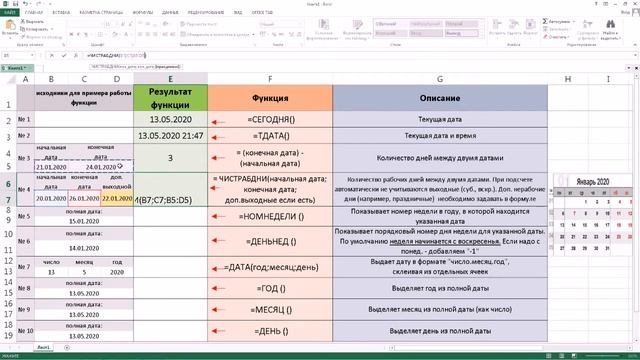Viewport: 640px width, 360px height.
Task: Click the cancel X icon in formula bar
Action: [x=52, y=55]
